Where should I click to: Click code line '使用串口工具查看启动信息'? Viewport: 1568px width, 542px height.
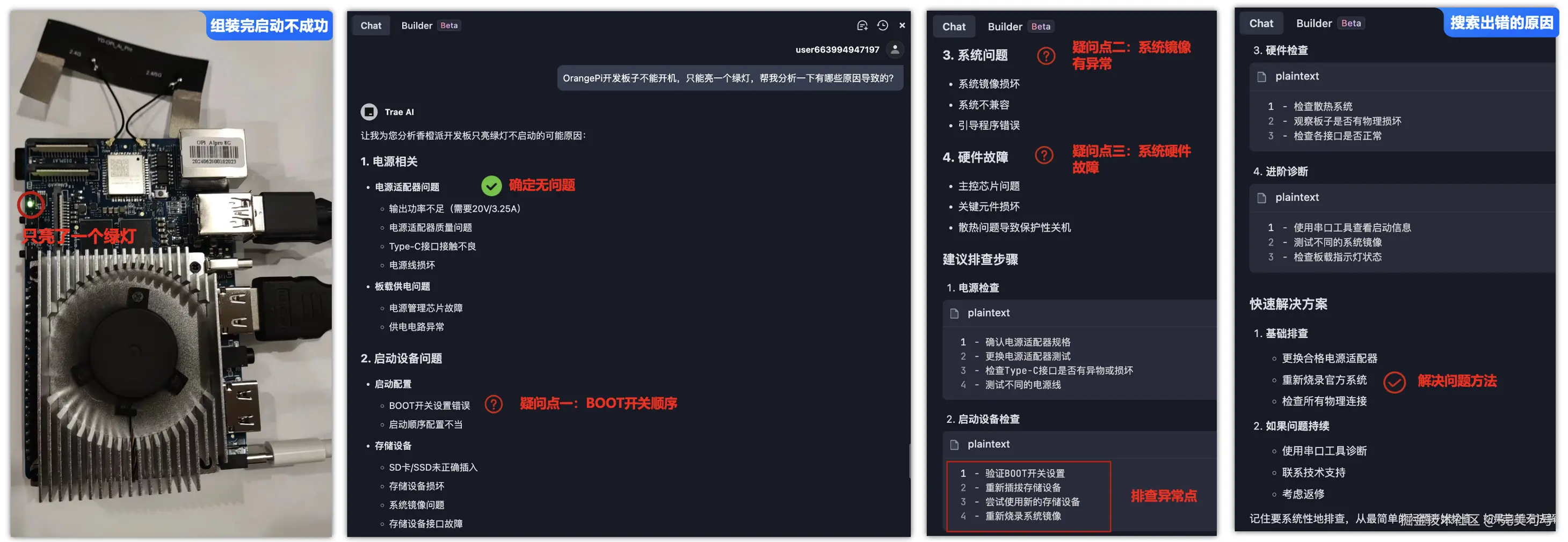pyautogui.click(x=1352, y=228)
